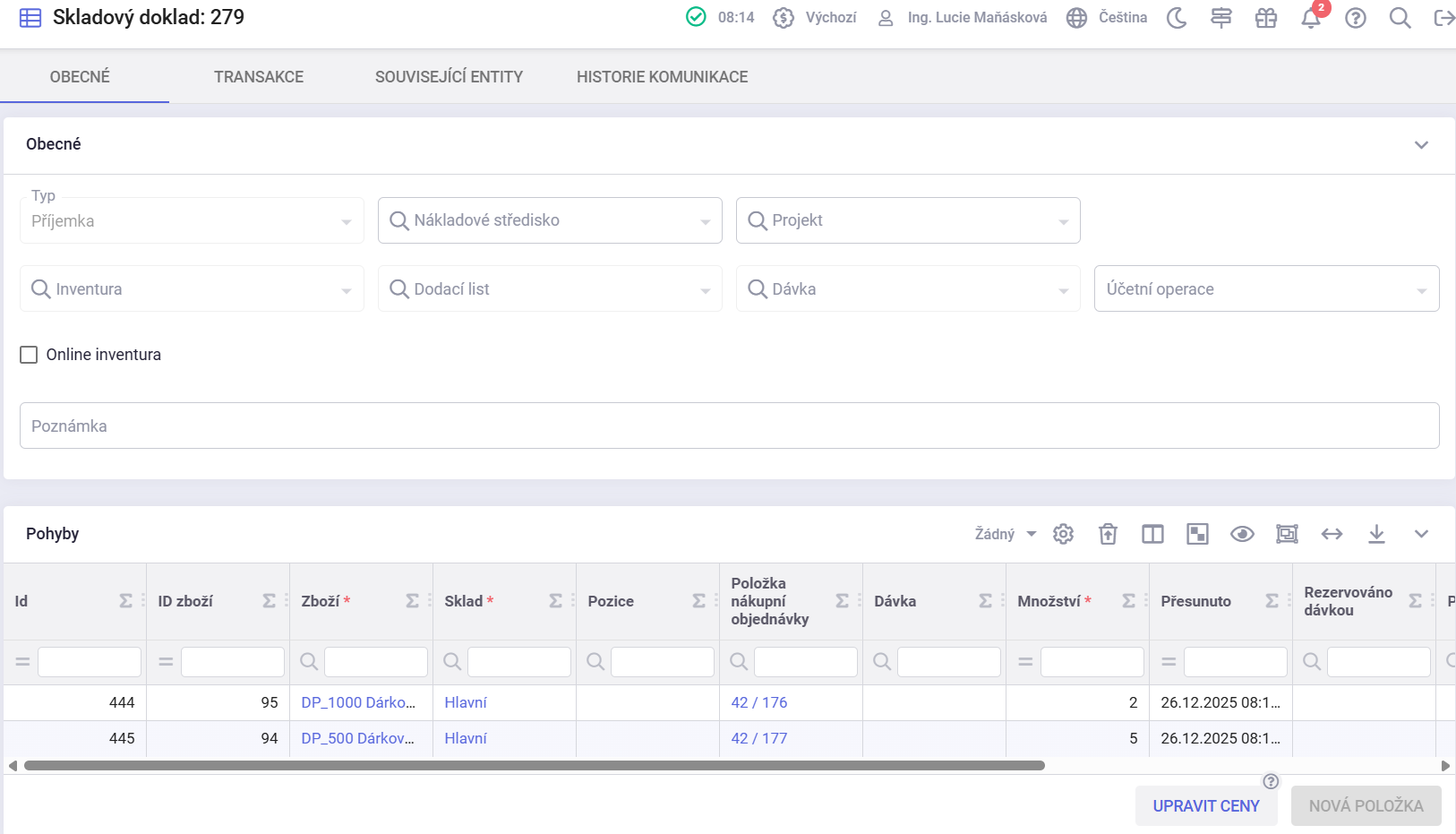Download the Pohyby table data

tap(1376, 534)
